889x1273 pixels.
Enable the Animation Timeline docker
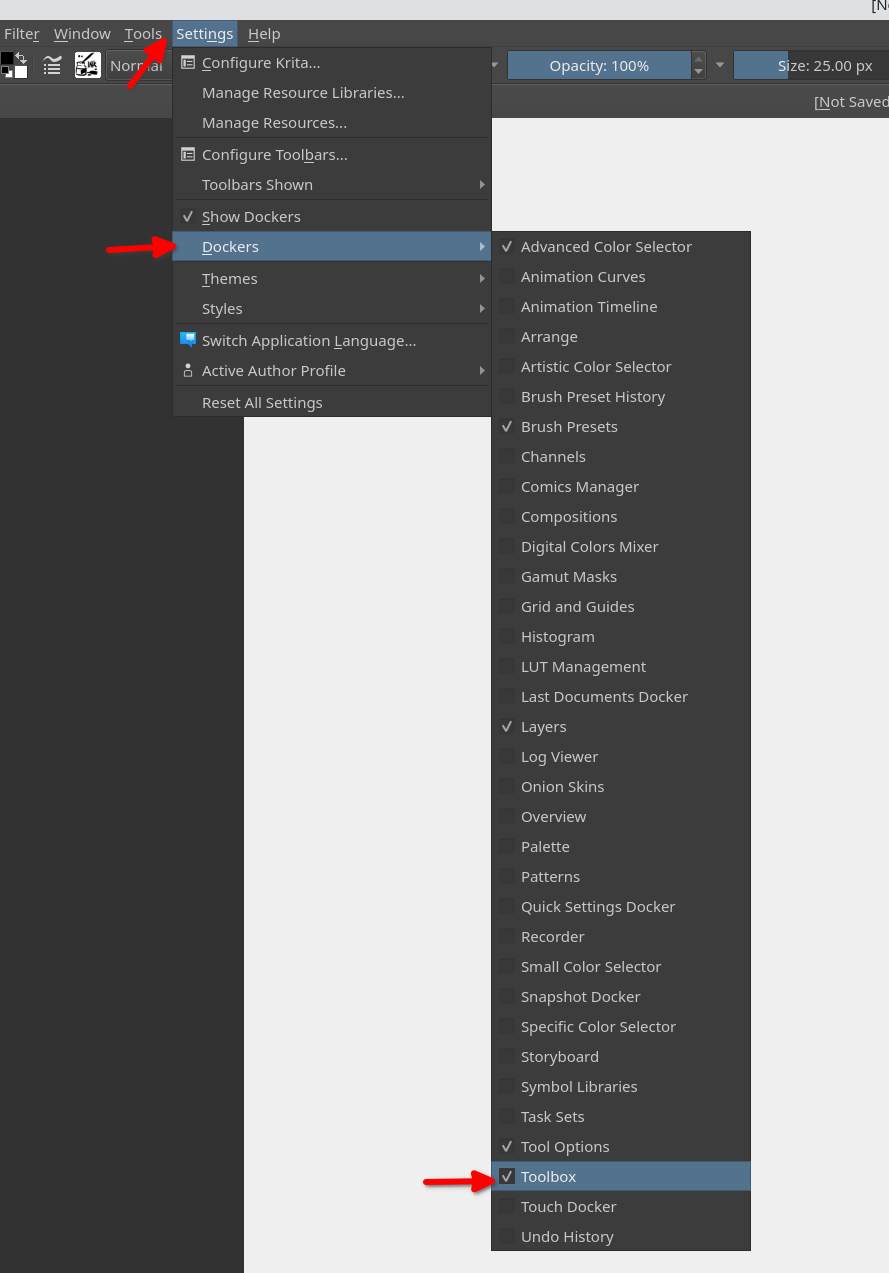coord(589,306)
